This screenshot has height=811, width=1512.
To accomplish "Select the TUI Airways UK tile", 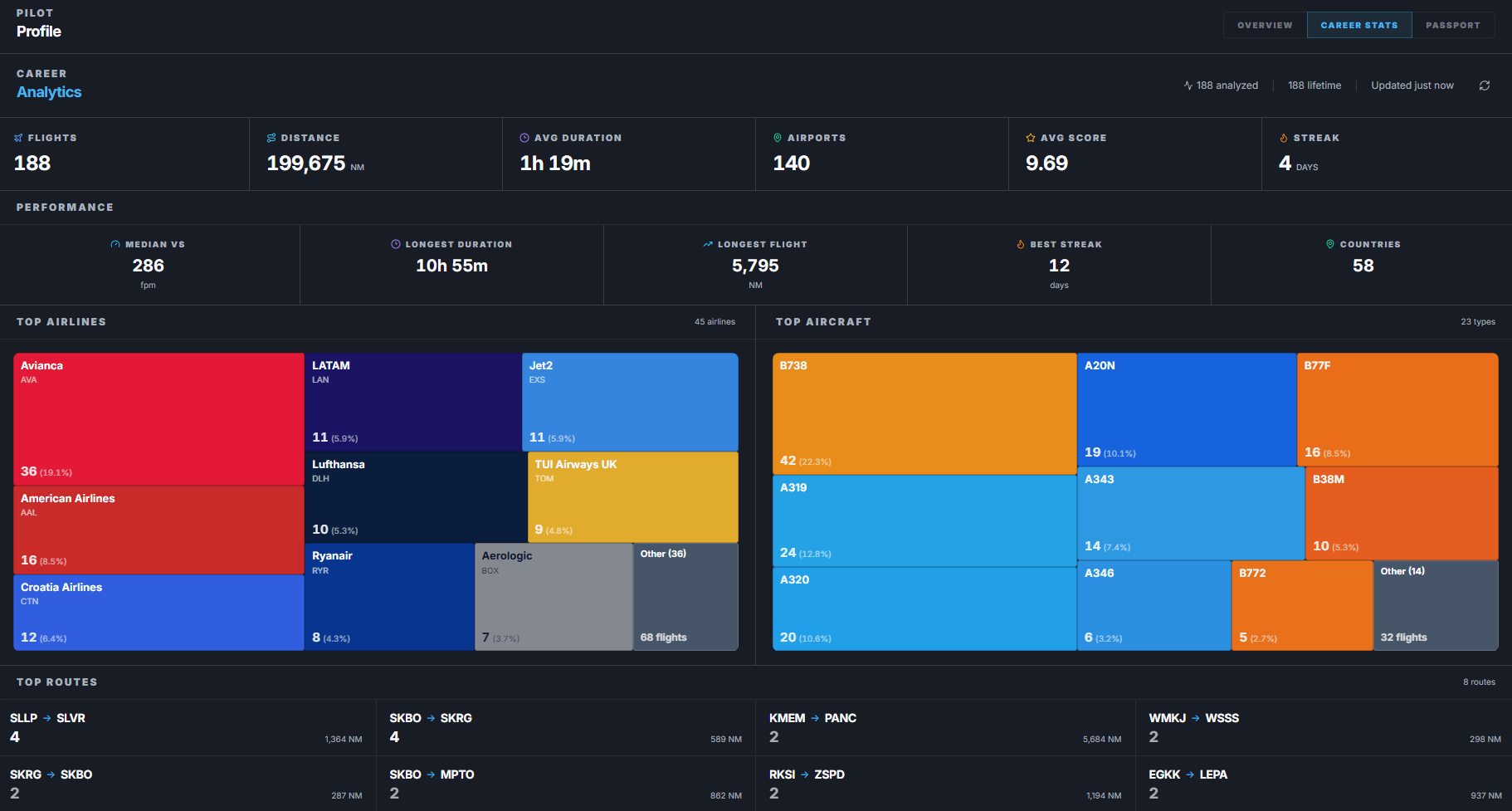I will (633, 497).
